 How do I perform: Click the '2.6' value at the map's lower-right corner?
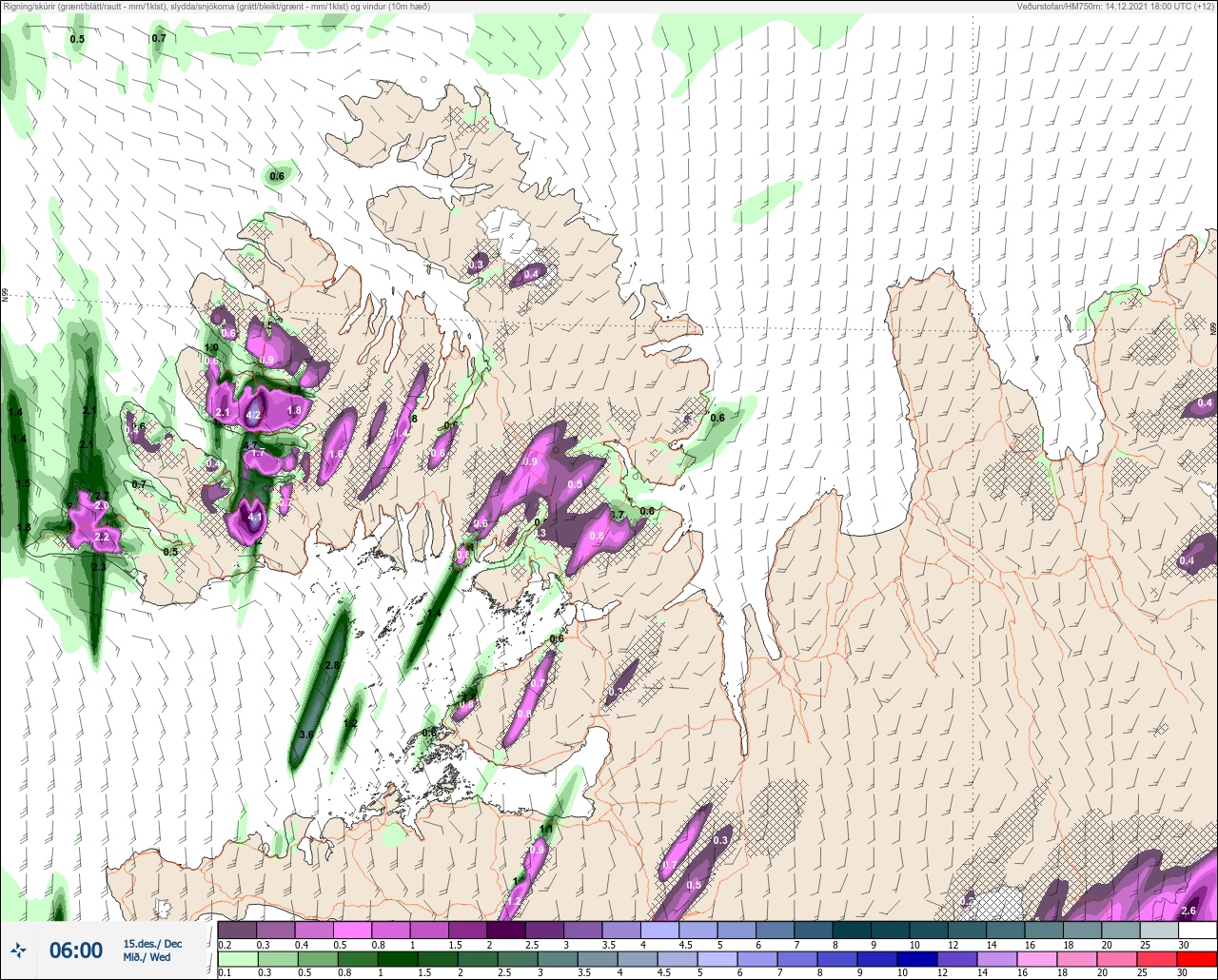1188,911
